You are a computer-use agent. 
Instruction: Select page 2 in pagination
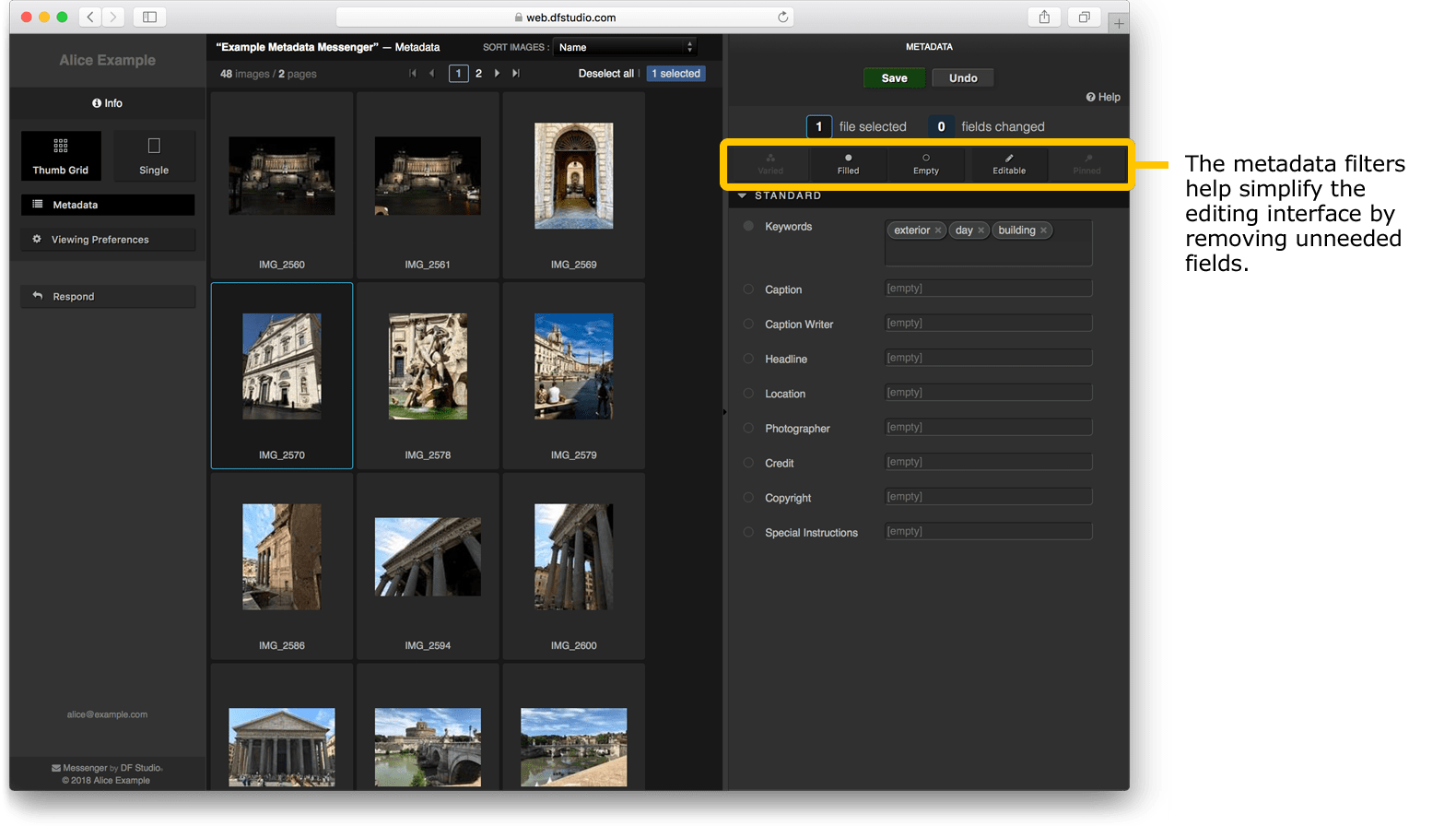click(478, 74)
